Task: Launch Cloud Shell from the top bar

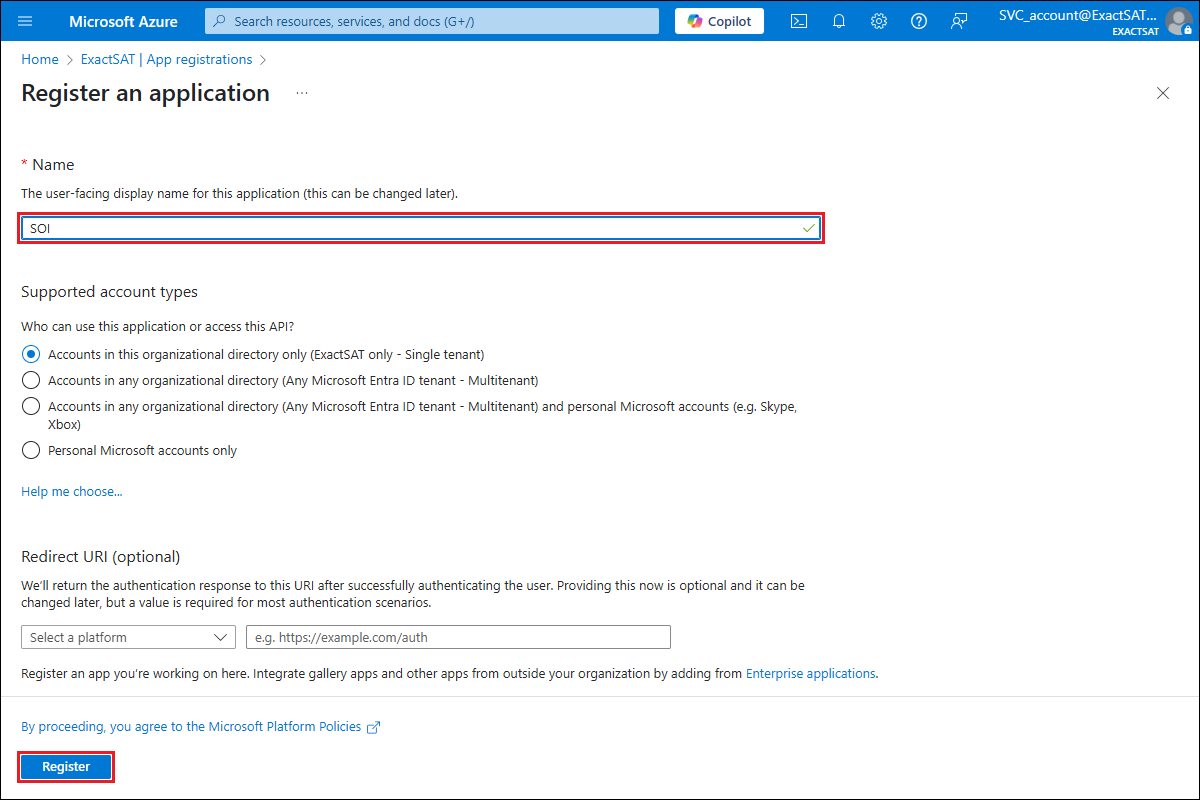Action: [x=799, y=21]
